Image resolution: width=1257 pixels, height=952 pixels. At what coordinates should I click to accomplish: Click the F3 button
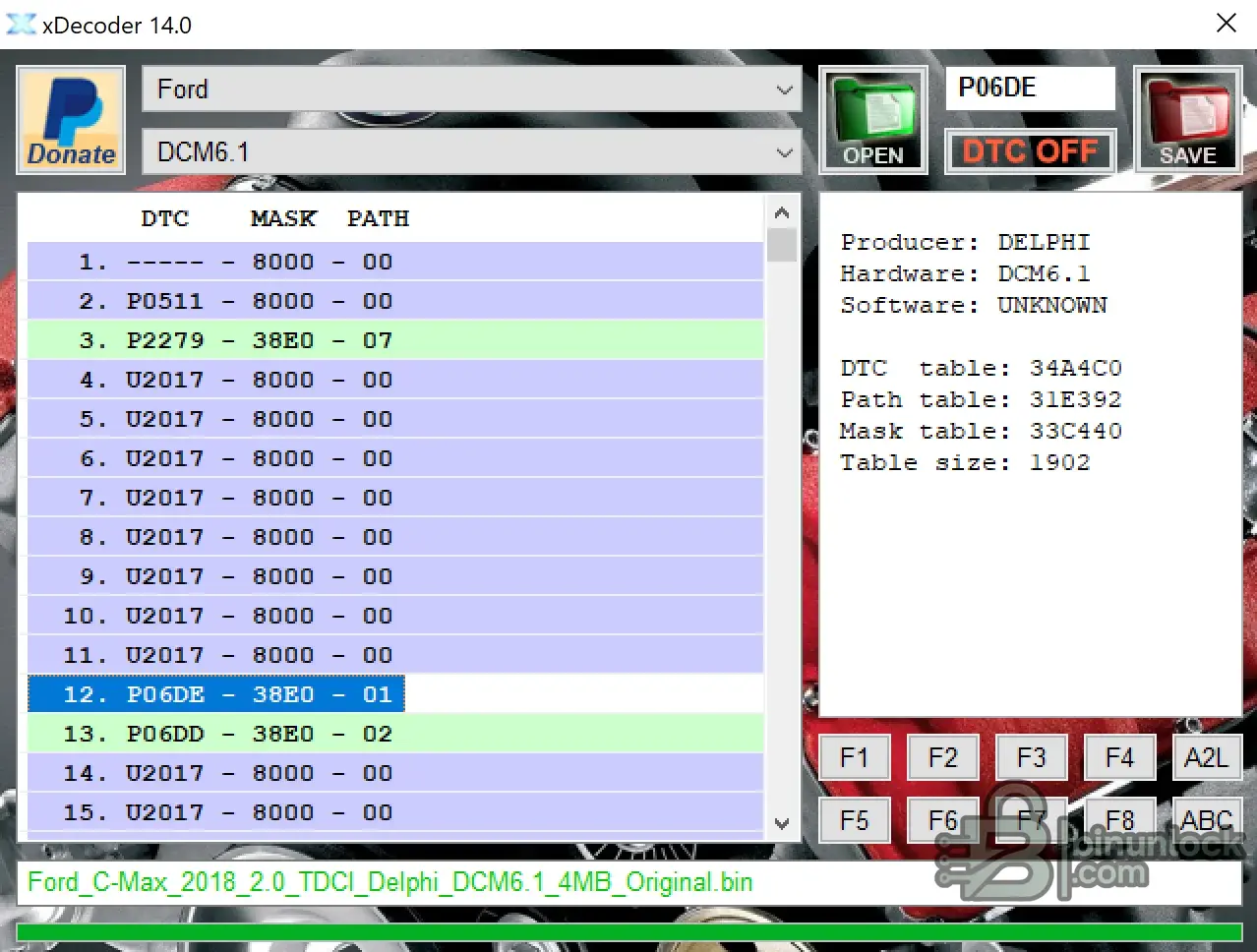click(x=1031, y=758)
